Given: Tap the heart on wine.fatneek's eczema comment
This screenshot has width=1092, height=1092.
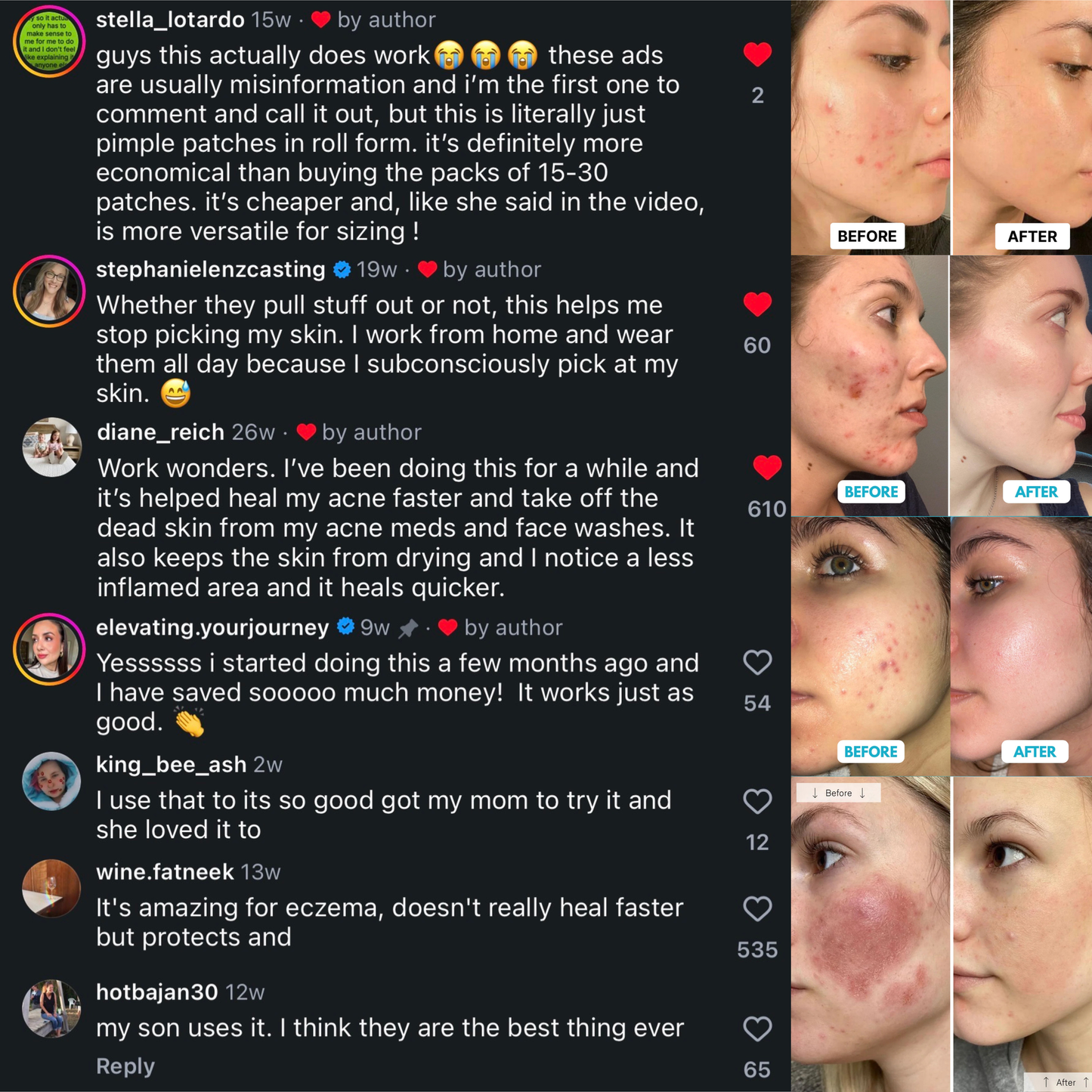Looking at the screenshot, I should click(757, 908).
